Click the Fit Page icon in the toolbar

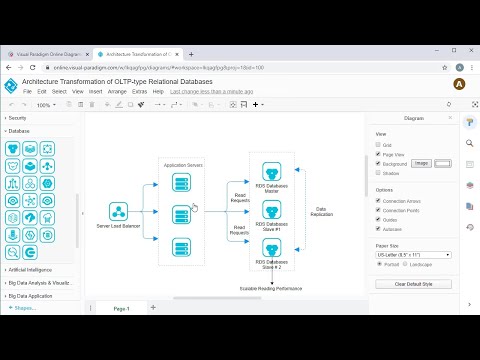pyautogui.click(x=233, y=105)
